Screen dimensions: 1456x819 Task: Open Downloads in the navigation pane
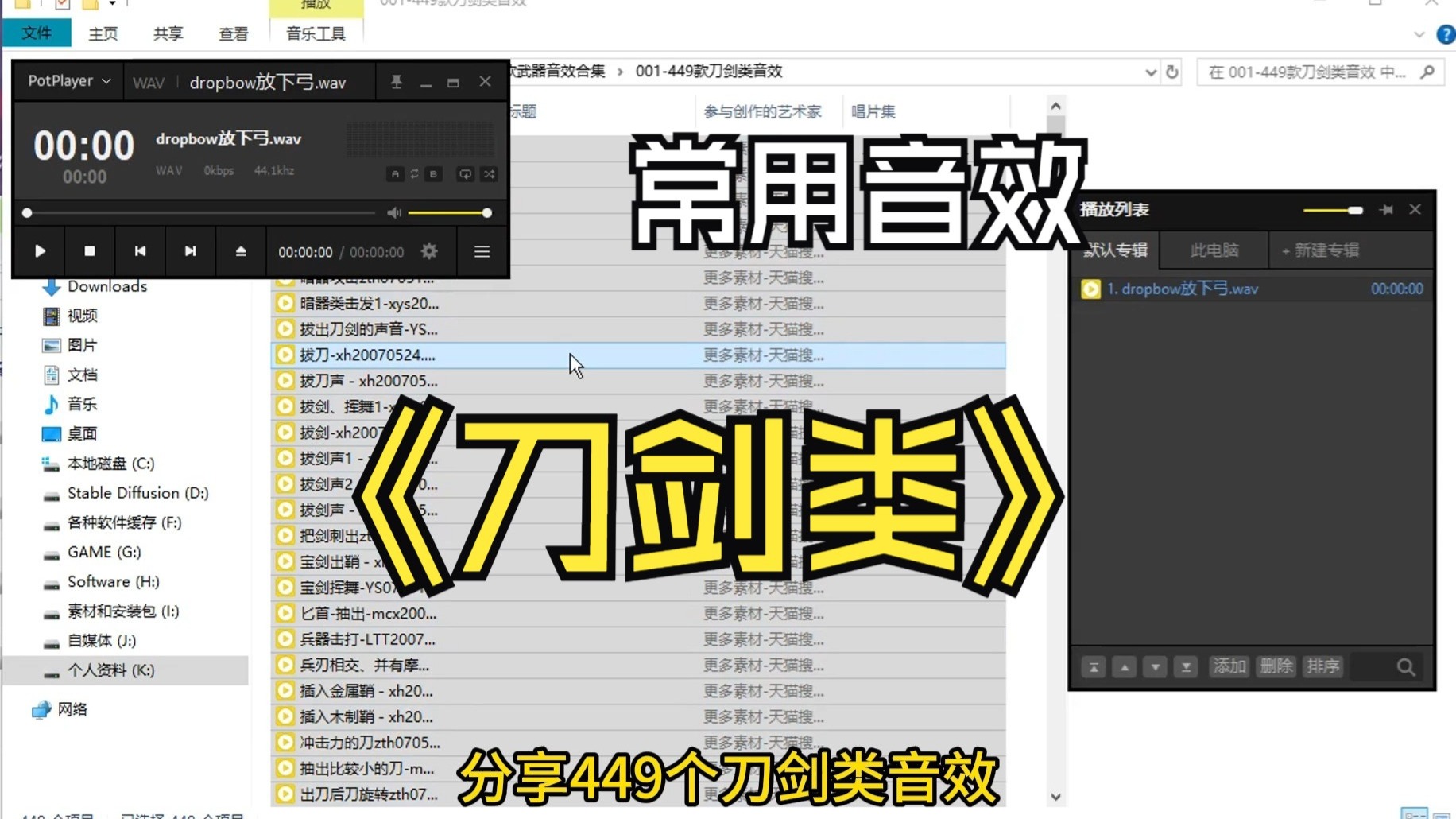pyautogui.click(x=107, y=286)
